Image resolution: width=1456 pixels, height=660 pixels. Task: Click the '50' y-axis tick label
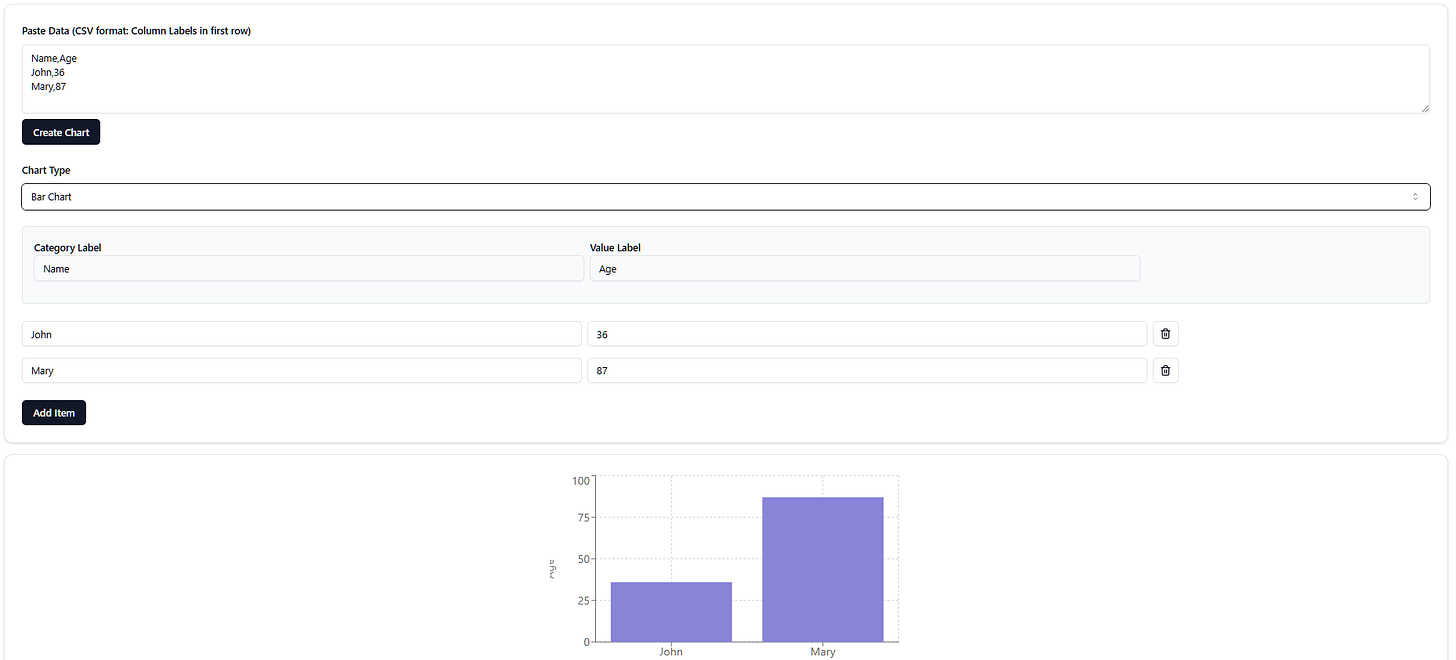[584, 559]
